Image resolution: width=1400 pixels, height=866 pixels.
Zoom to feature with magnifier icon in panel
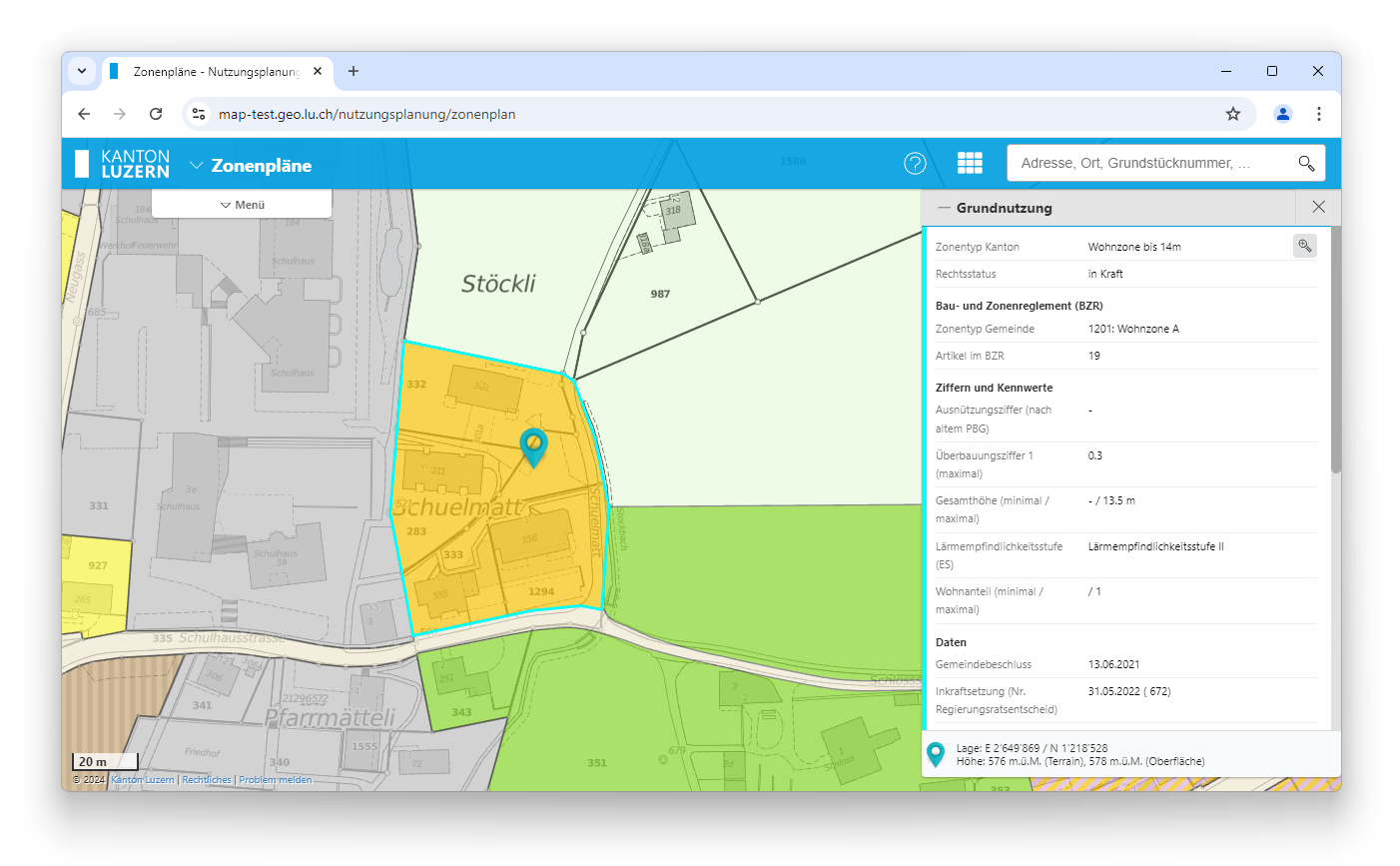[1304, 246]
